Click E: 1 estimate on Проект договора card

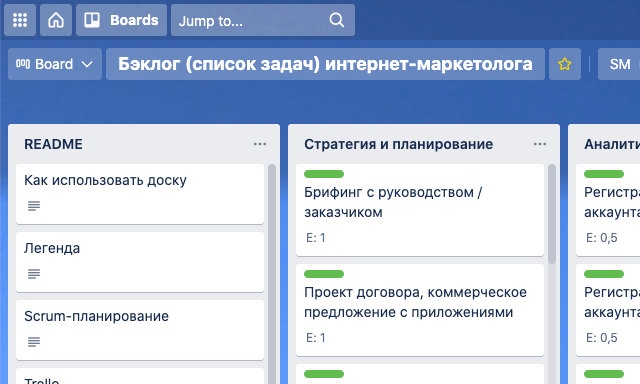316,337
